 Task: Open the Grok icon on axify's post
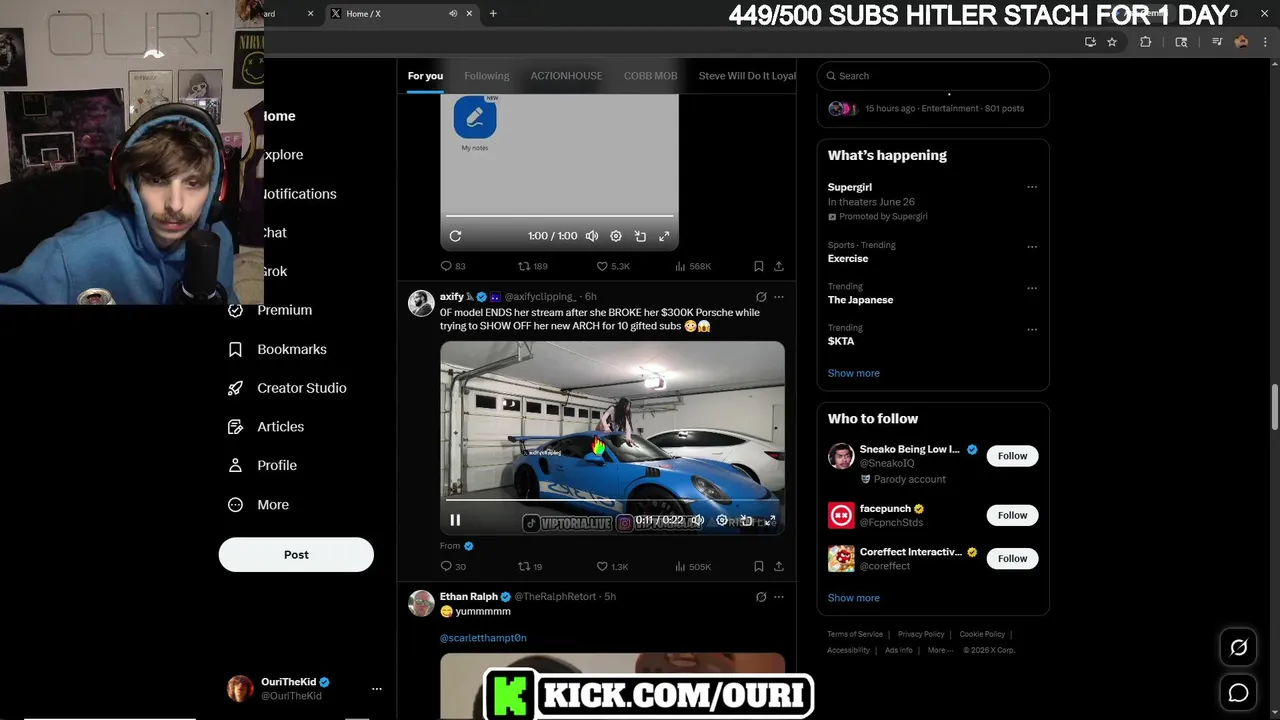pyautogui.click(x=761, y=297)
